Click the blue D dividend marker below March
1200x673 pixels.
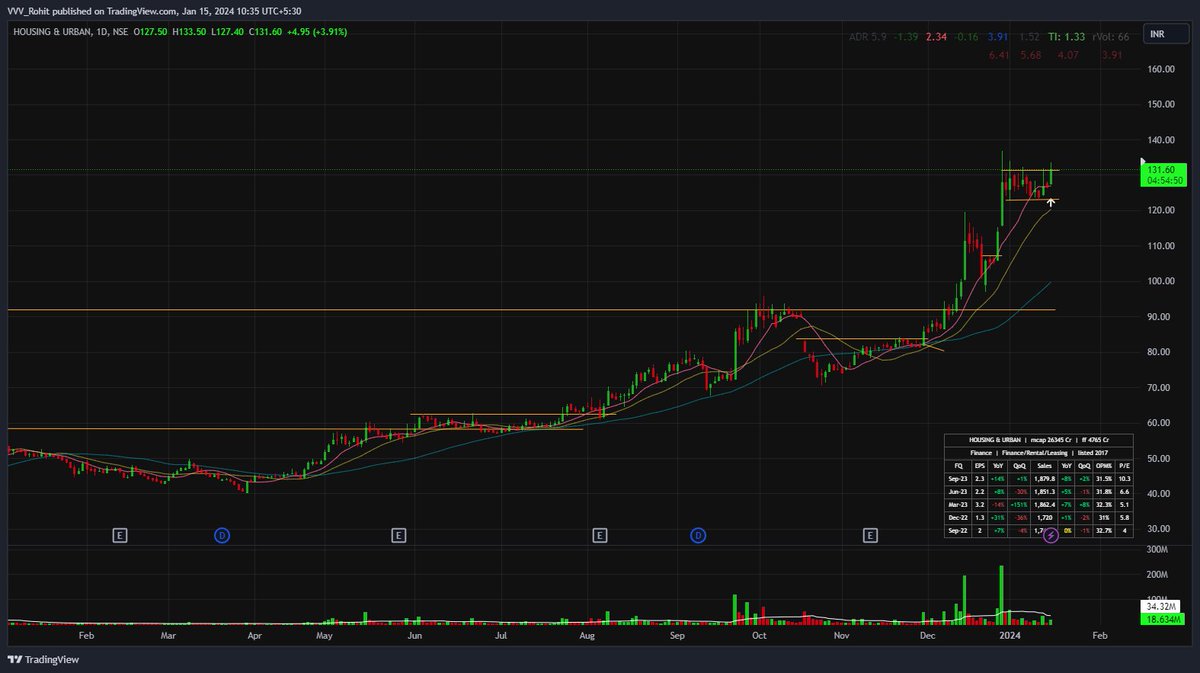coord(221,534)
